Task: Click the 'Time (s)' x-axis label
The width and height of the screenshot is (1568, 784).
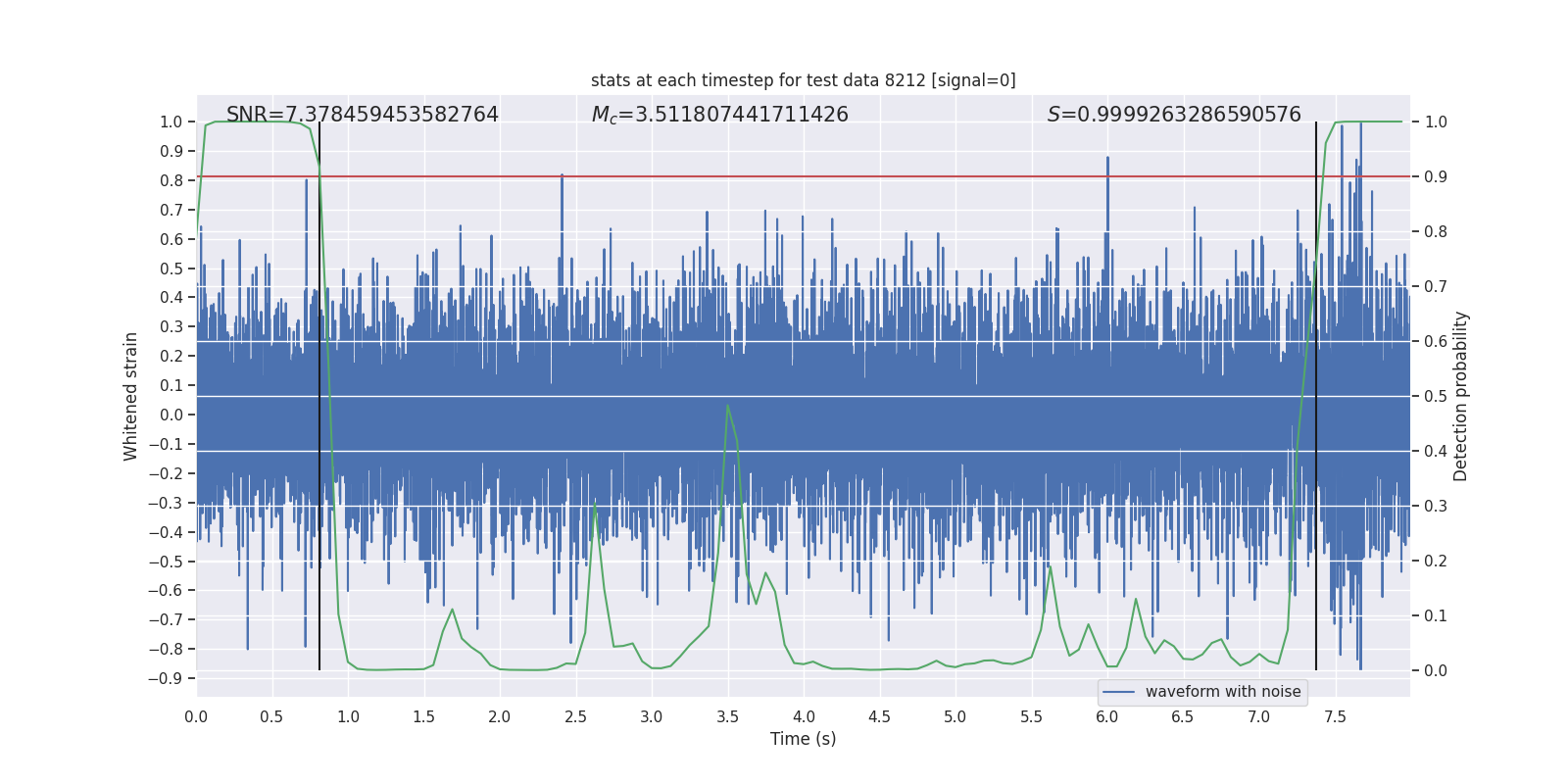Action: pos(803,739)
